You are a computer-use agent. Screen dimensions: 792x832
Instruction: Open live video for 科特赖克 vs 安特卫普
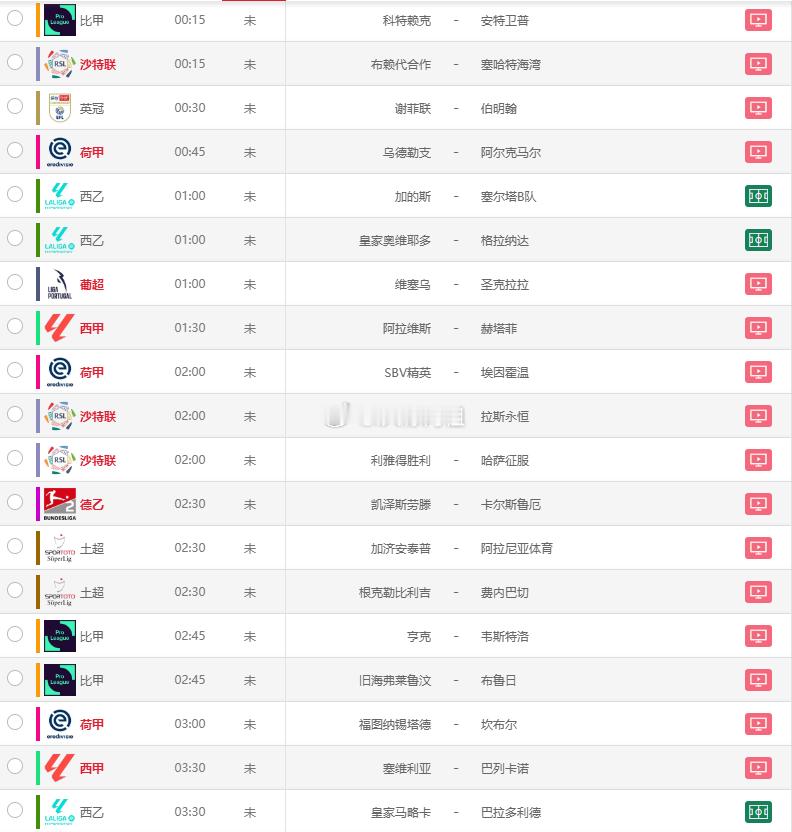pos(758,20)
